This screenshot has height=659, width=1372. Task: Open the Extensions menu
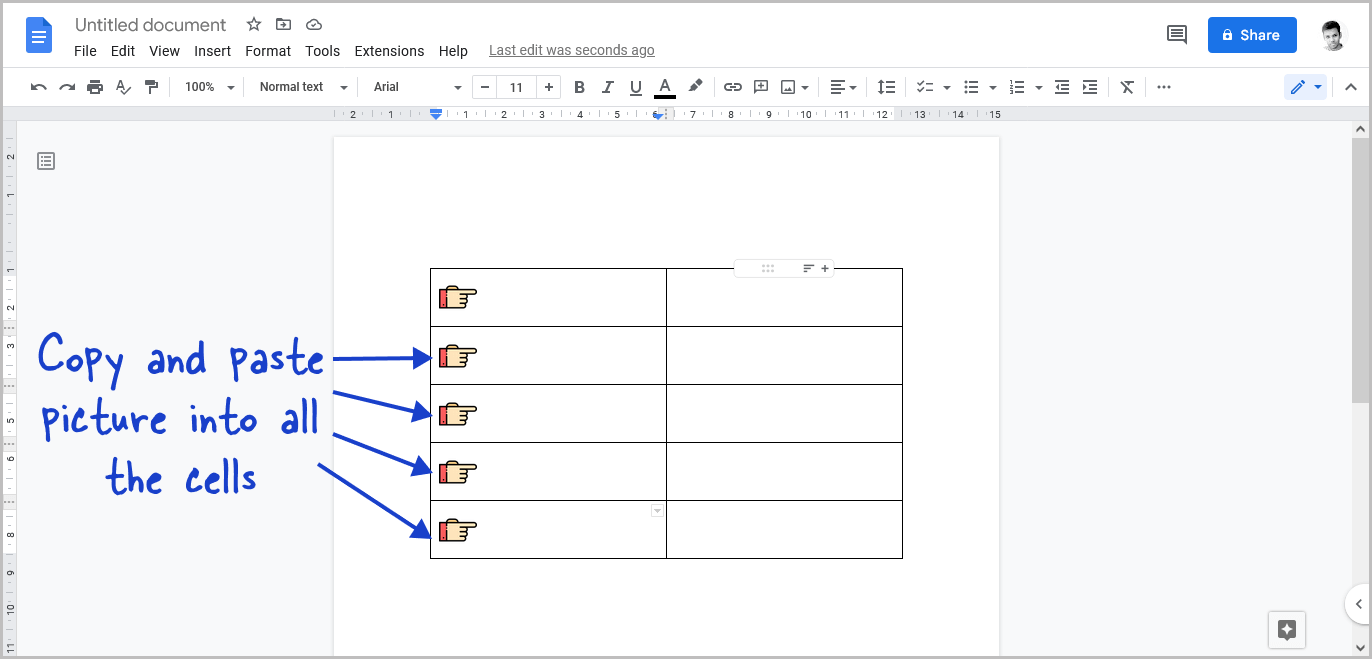tap(389, 51)
